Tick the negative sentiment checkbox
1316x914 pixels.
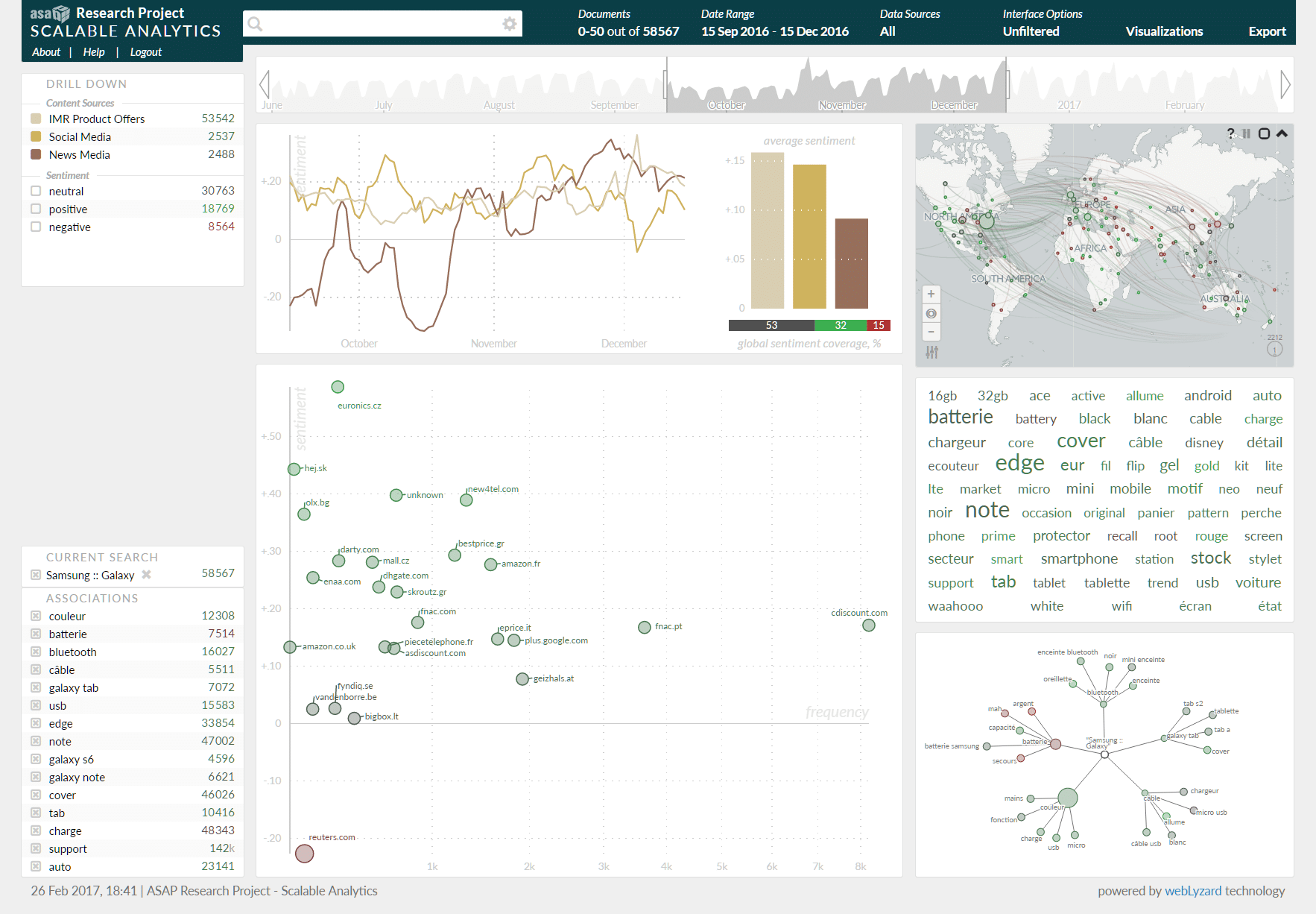click(x=36, y=227)
